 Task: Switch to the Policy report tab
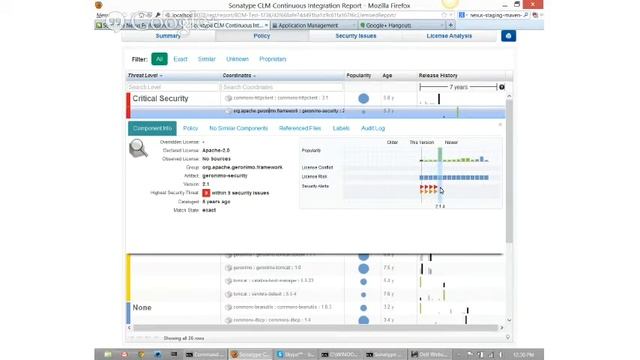tap(262, 36)
